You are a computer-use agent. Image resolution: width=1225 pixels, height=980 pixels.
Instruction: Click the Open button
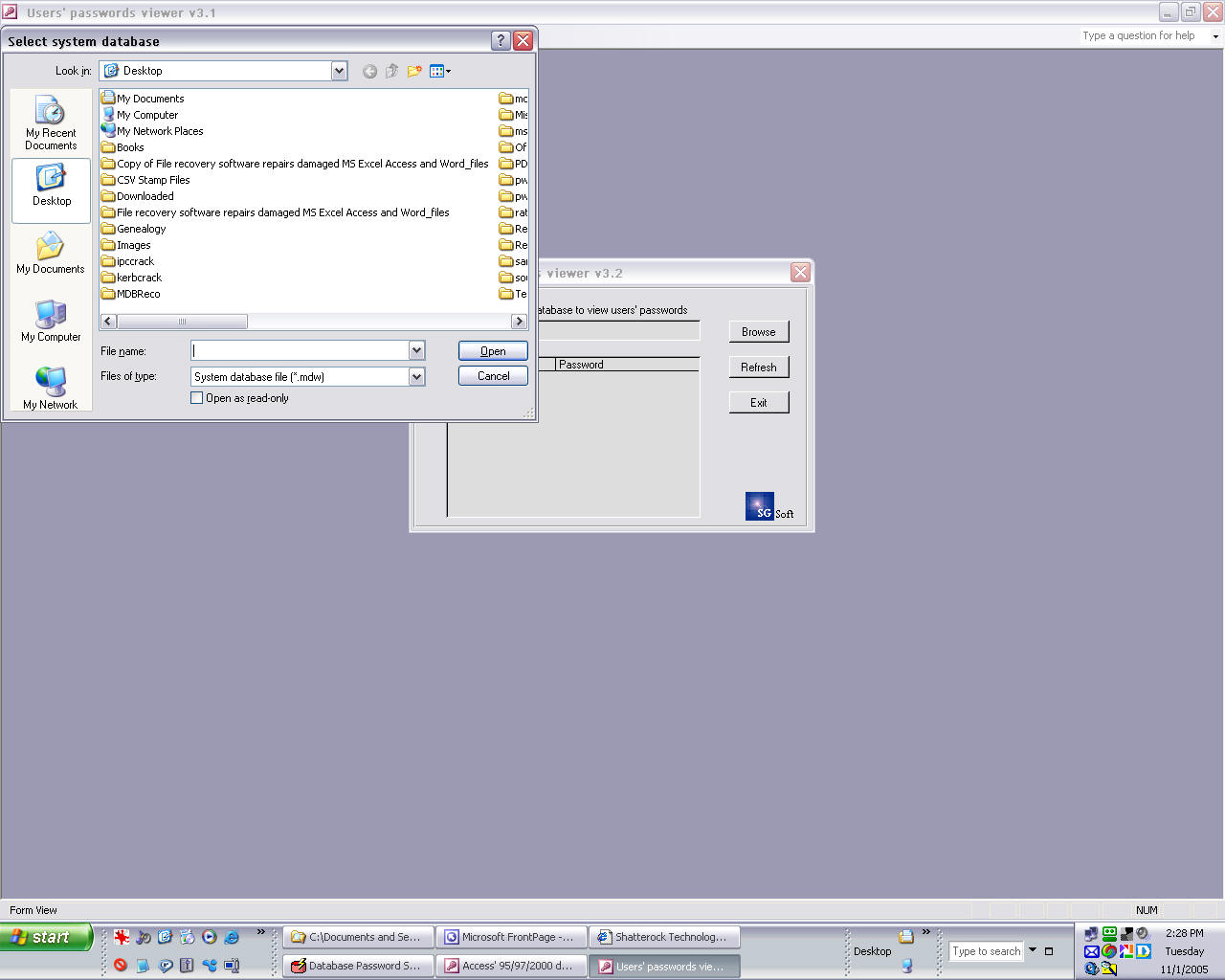point(493,351)
